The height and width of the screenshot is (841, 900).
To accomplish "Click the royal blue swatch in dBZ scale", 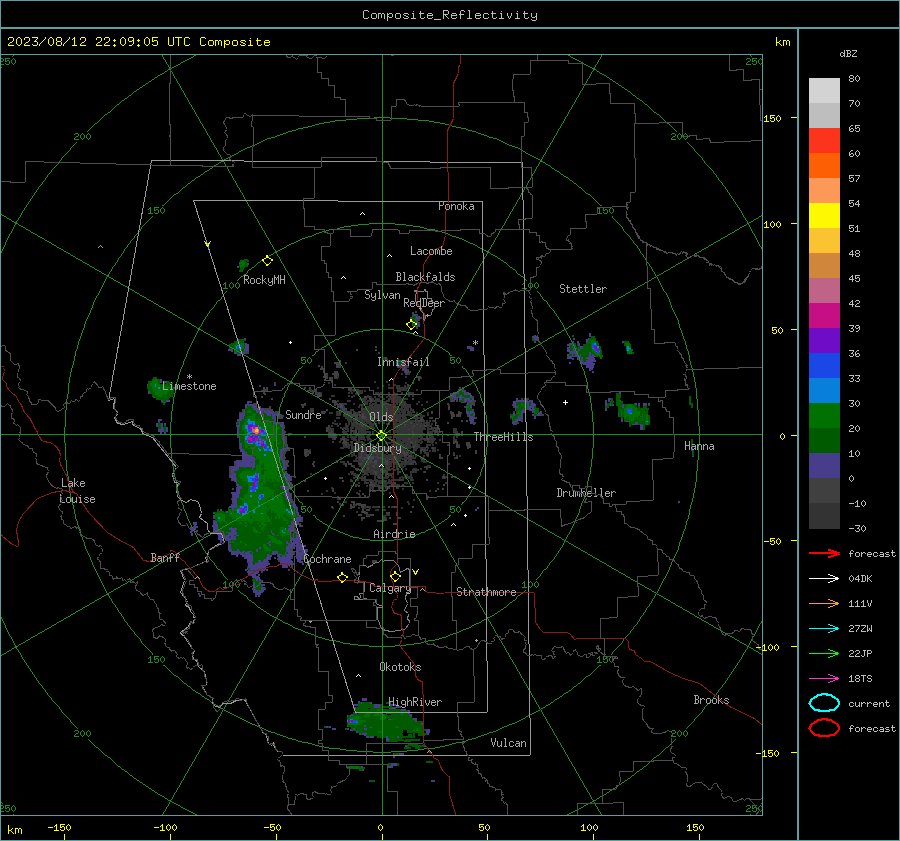I will pyautogui.click(x=824, y=365).
